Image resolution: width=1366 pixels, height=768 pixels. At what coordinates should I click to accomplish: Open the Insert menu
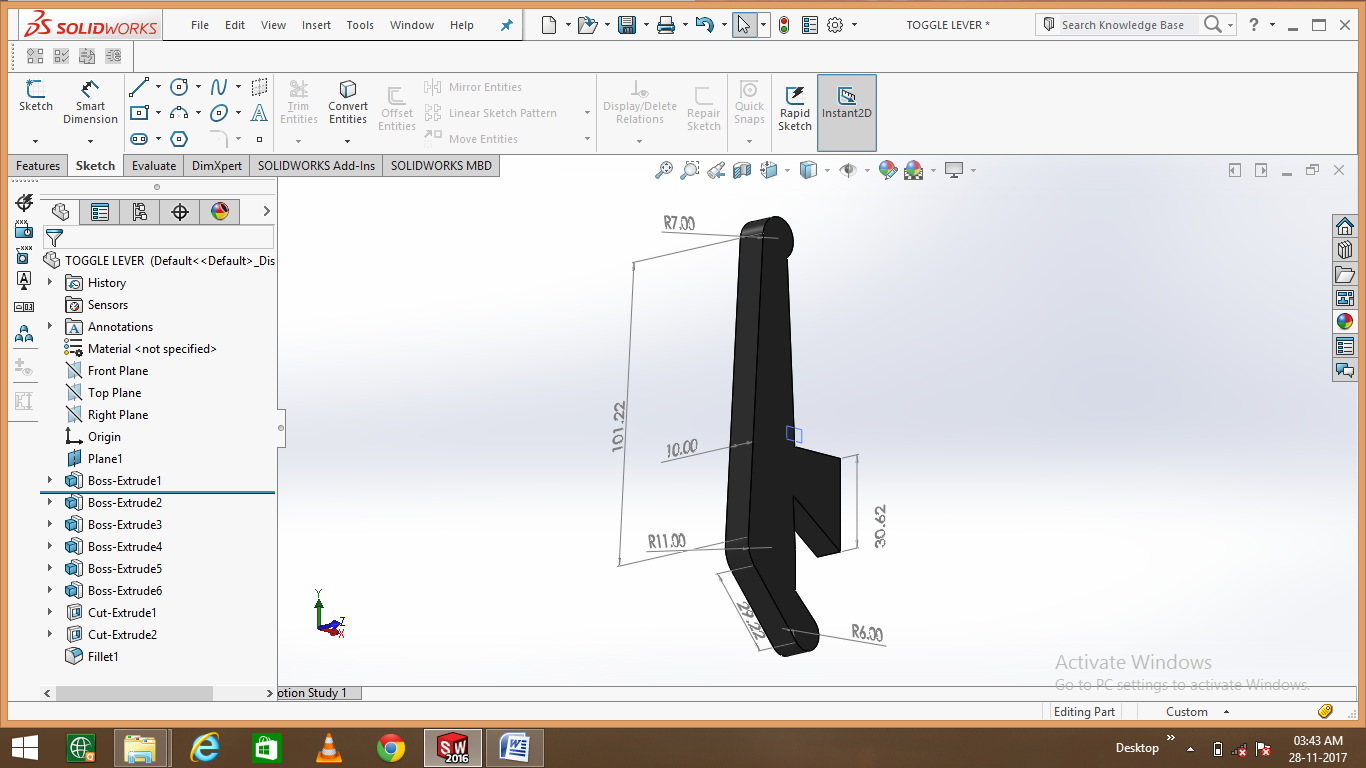coord(316,25)
